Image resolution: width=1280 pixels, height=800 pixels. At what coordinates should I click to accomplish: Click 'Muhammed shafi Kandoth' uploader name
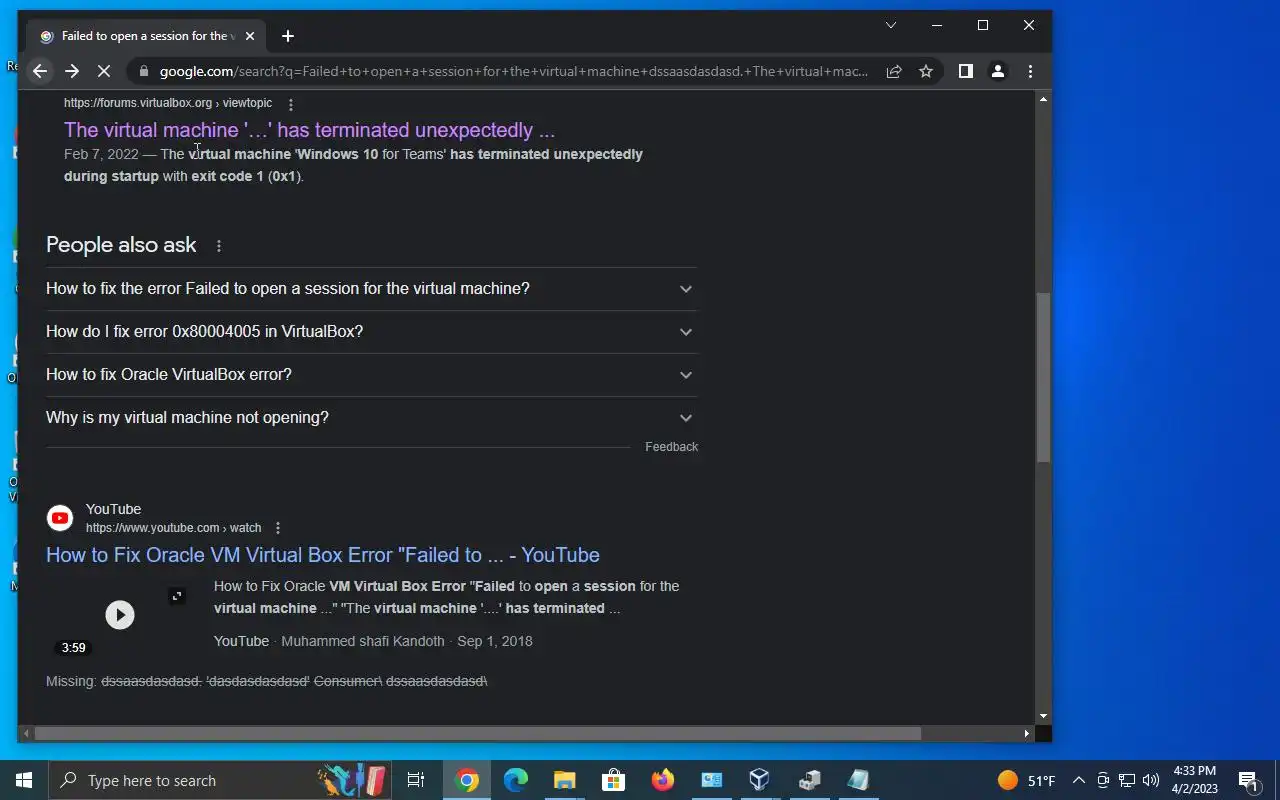(363, 641)
